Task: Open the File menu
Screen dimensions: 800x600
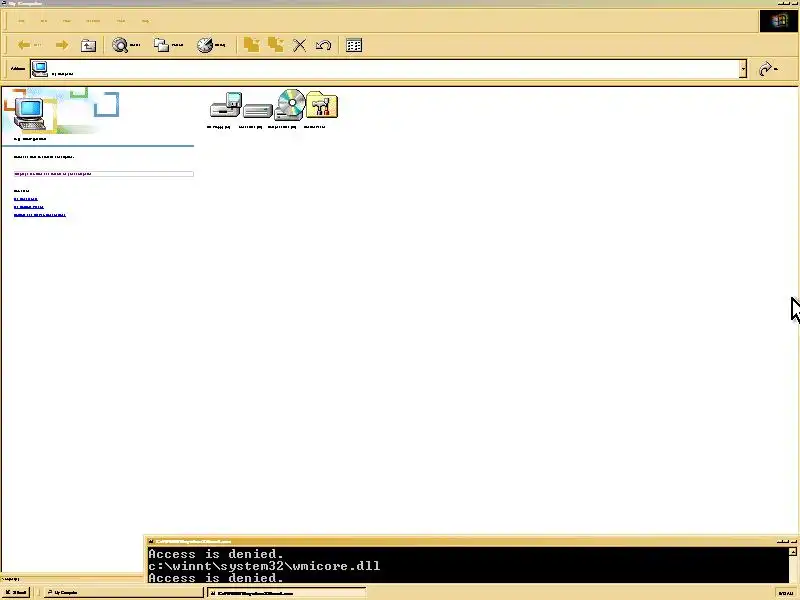Action: coord(21,21)
